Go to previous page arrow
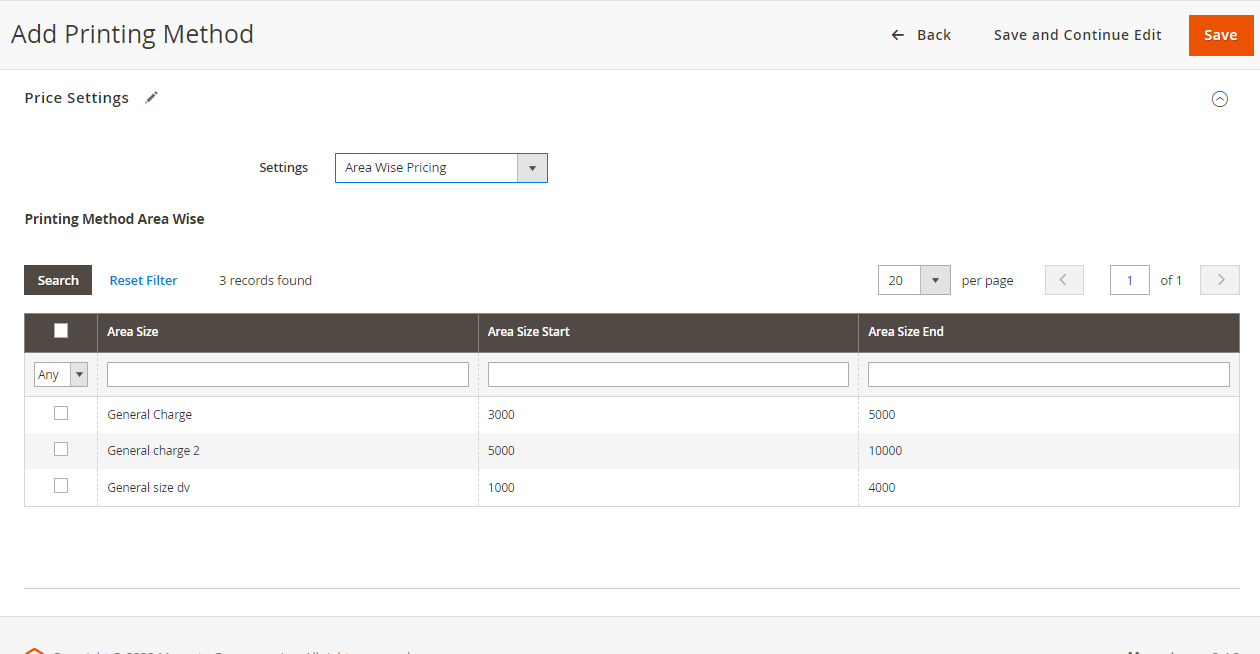The height and width of the screenshot is (654, 1260). tap(1064, 280)
